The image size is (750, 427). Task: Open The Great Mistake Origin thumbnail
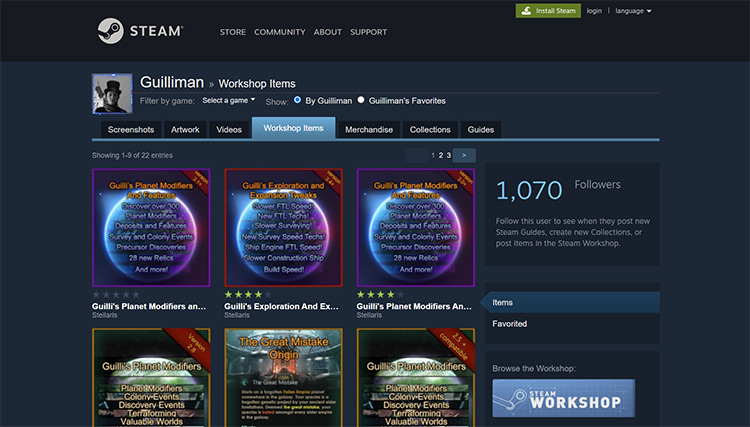tap(284, 377)
